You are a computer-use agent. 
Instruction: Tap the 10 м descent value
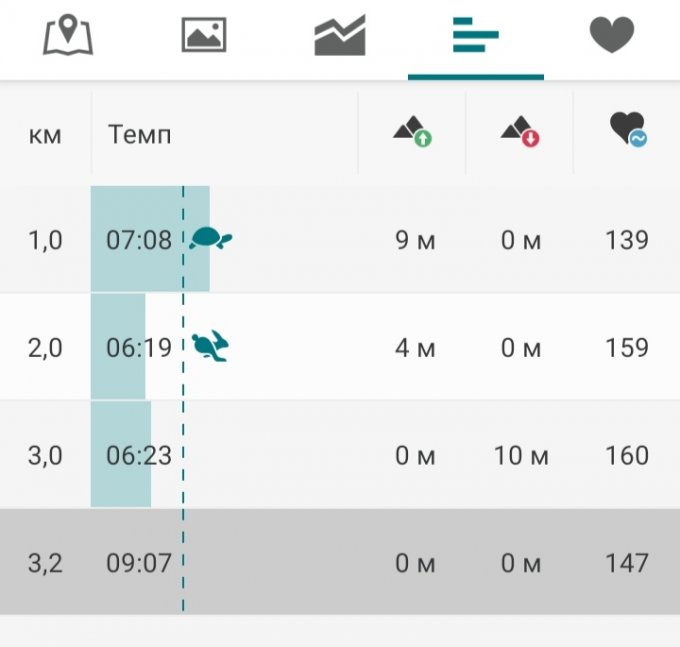click(x=521, y=456)
